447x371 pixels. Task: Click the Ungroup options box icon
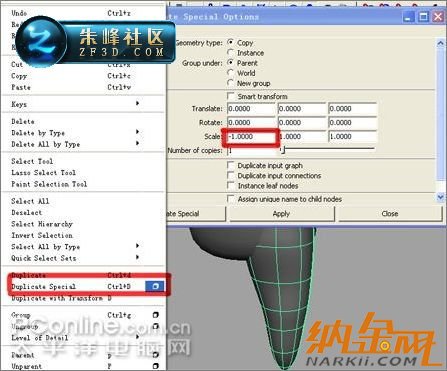155,326
